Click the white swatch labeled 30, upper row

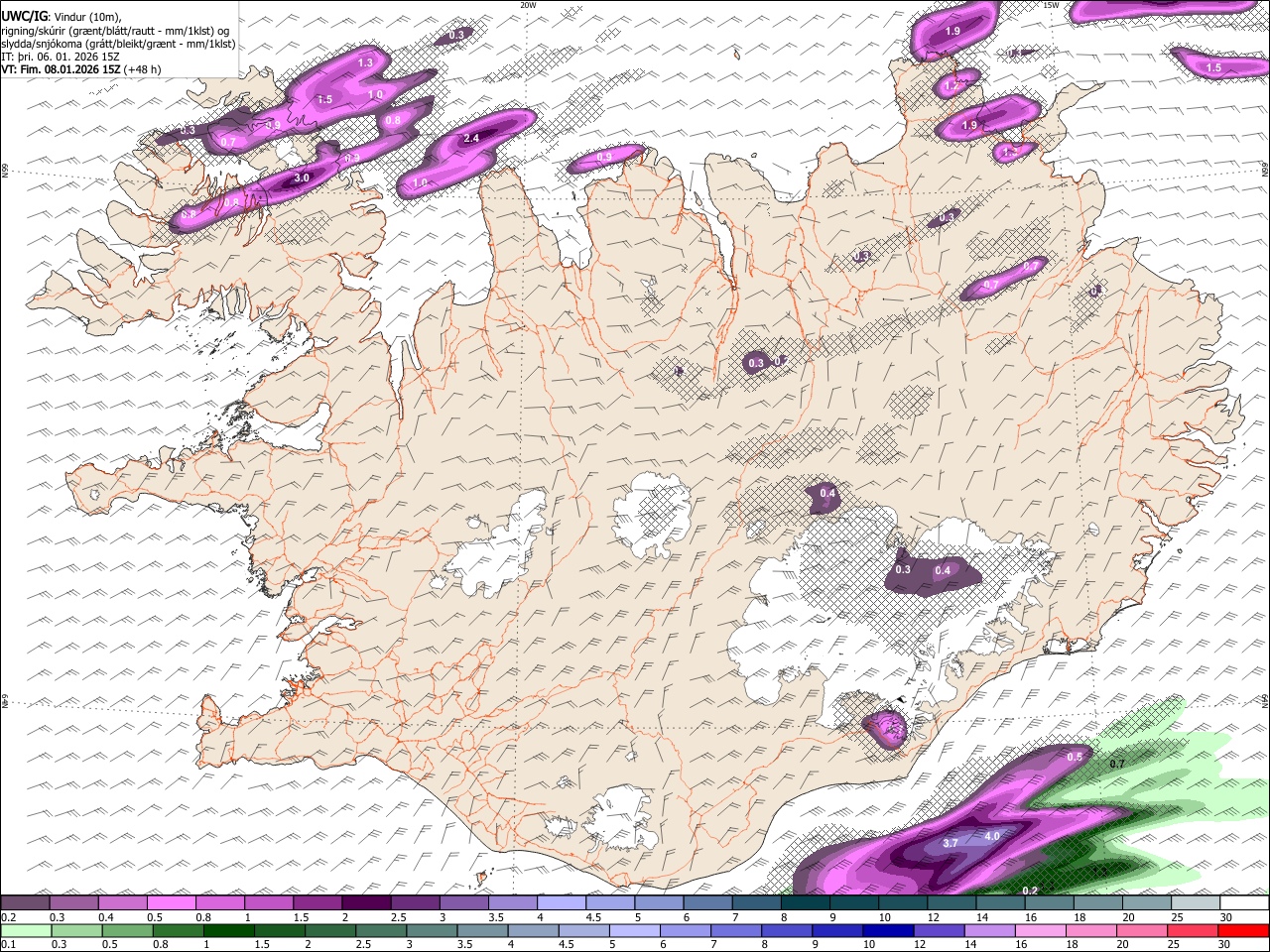coord(1244,902)
